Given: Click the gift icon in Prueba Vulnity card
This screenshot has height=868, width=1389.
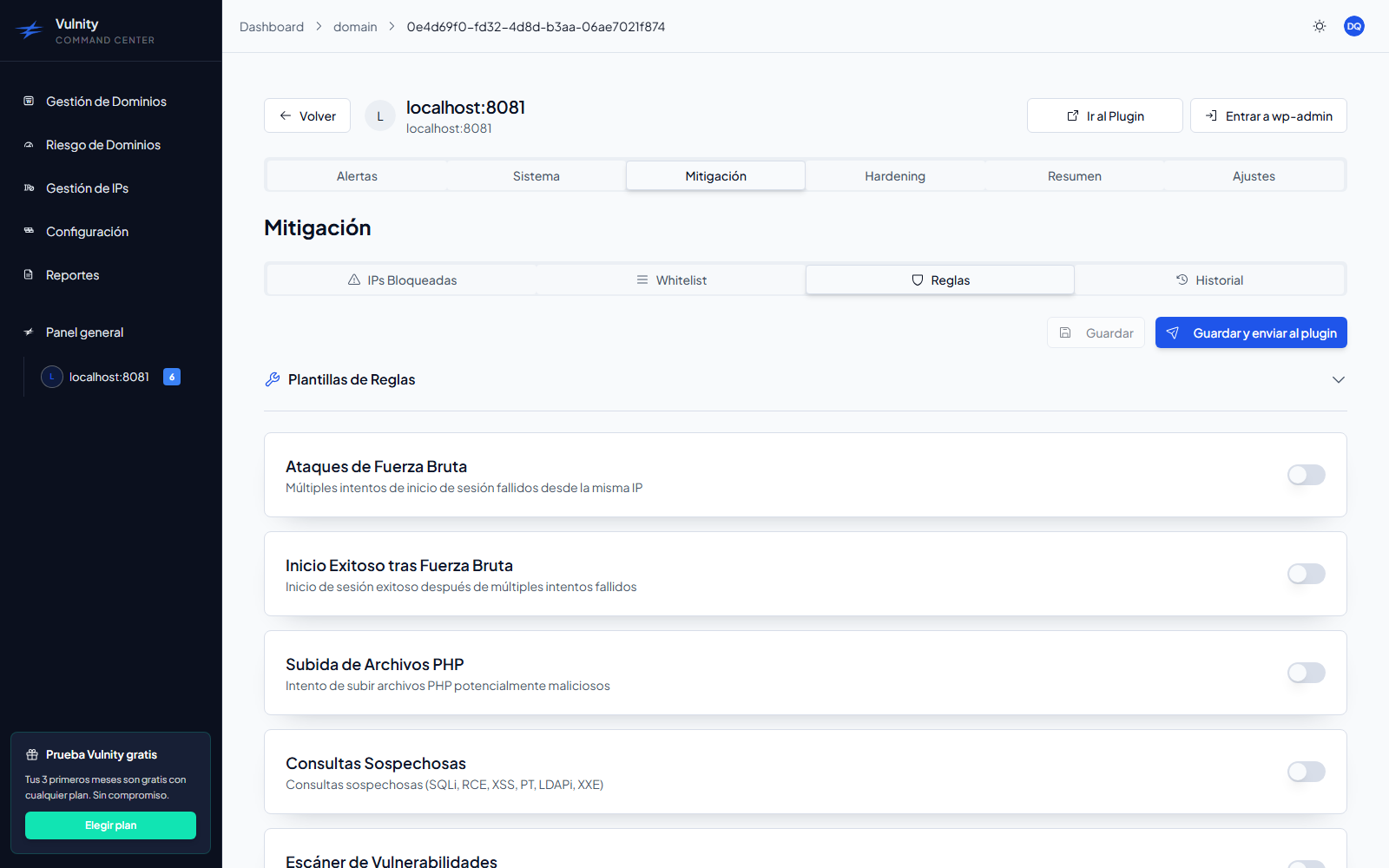Looking at the screenshot, I should pyautogui.click(x=32, y=754).
